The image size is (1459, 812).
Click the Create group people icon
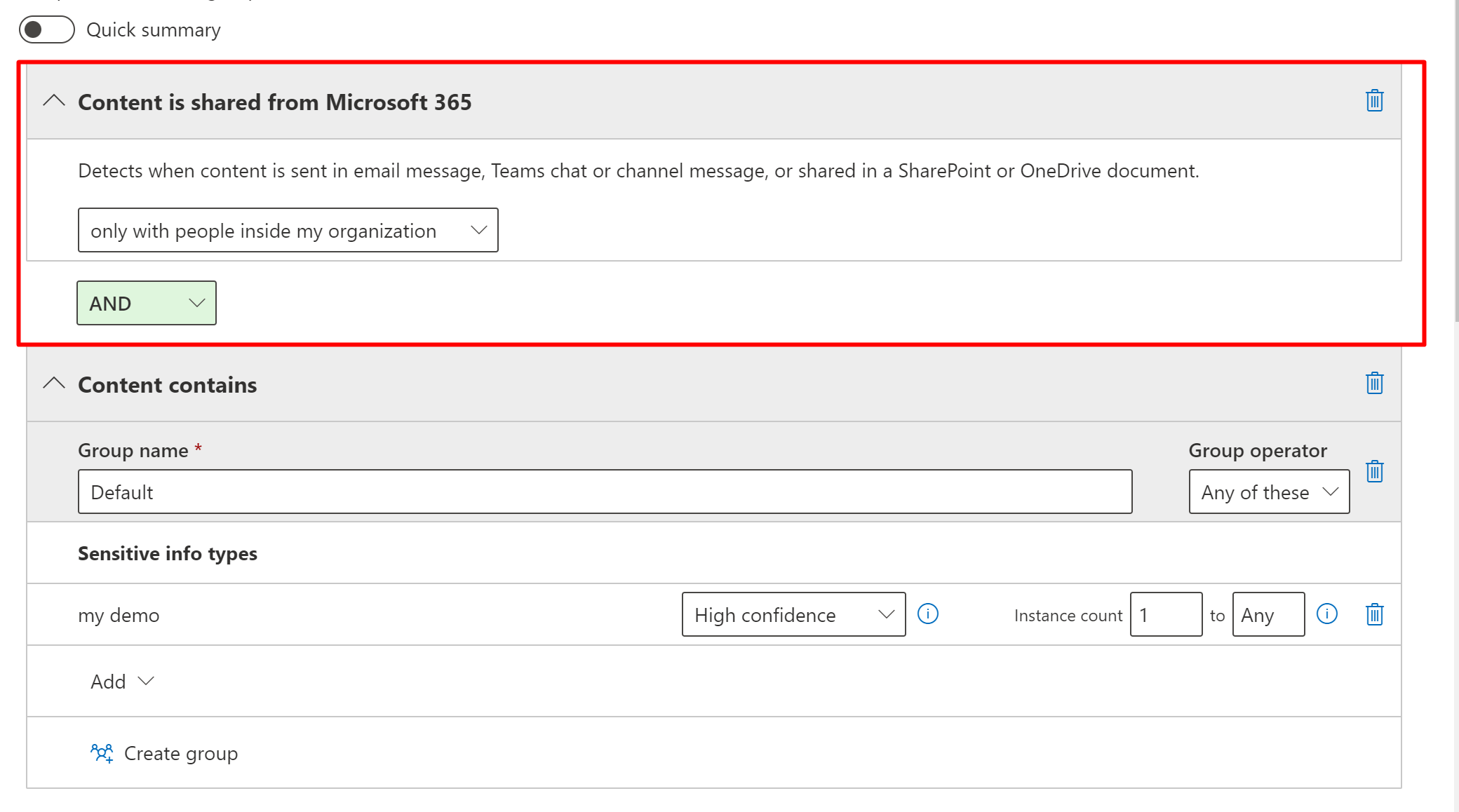[102, 753]
